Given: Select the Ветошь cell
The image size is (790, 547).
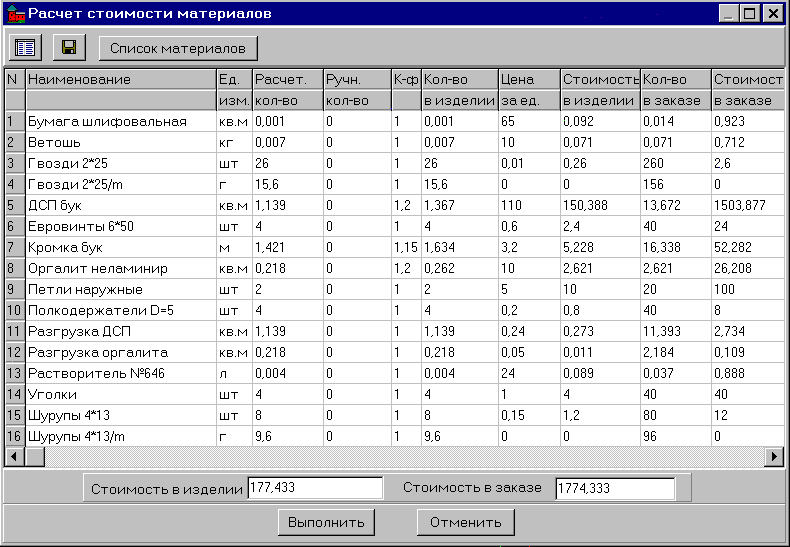Looking at the screenshot, I should click(x=121, y=143).
